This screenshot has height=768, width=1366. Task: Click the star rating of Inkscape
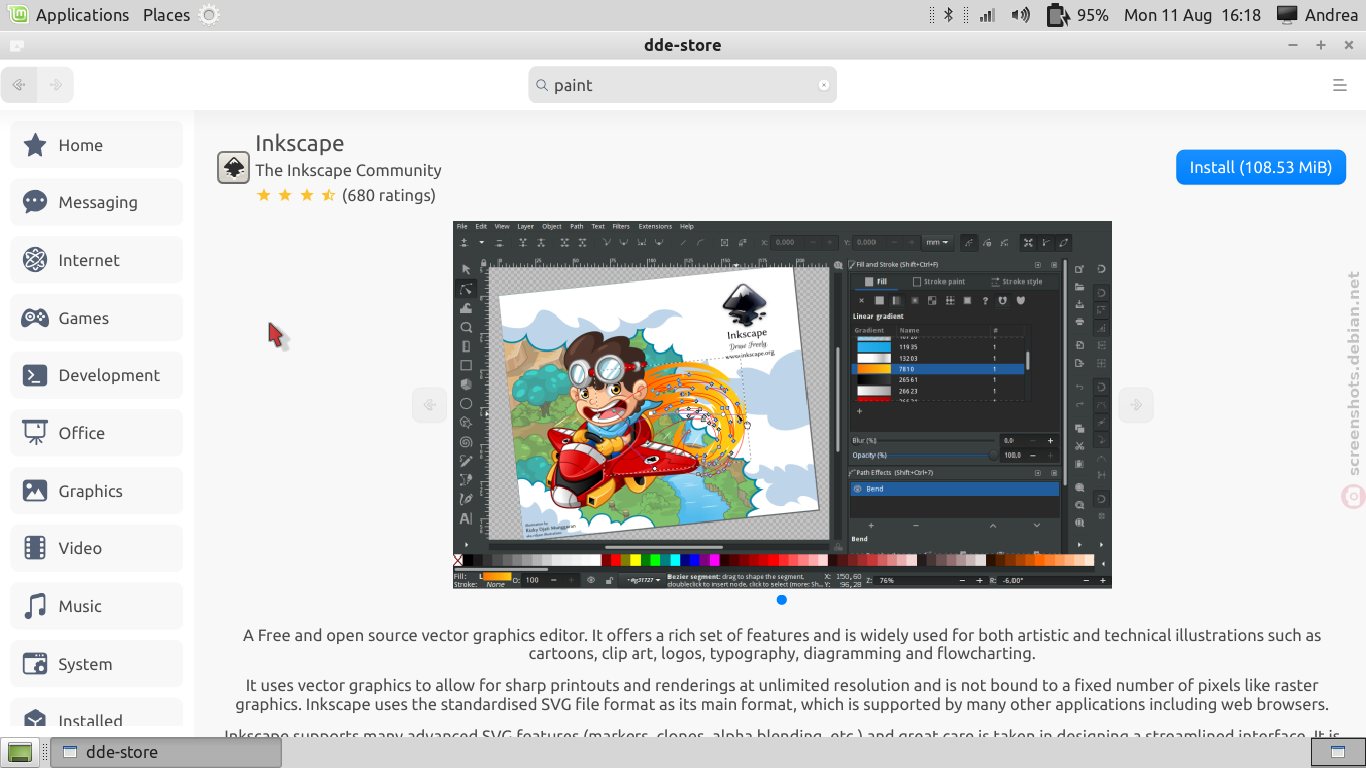tap(296, 195)
